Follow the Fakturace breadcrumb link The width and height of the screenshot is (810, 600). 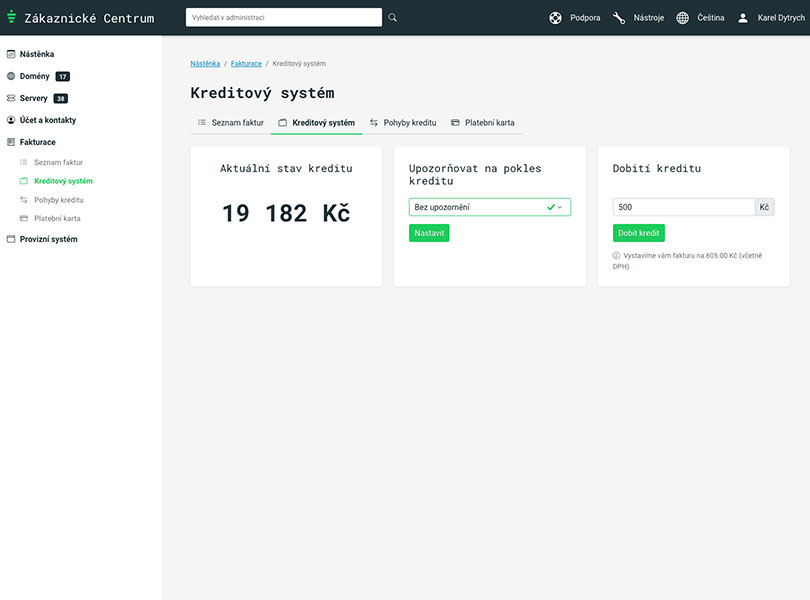pos(246,64)
